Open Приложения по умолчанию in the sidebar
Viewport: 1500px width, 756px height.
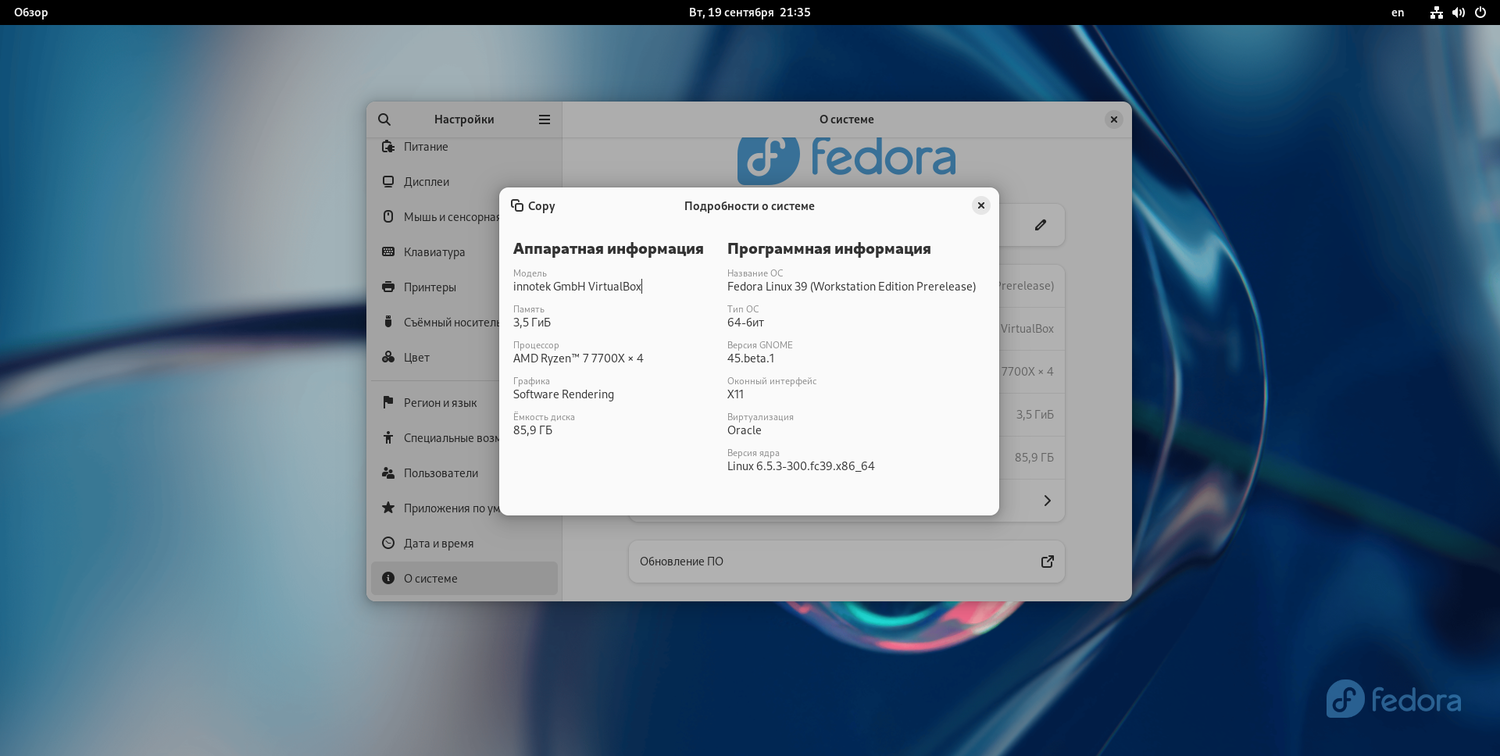pyautogui.click(x=464, y=508)
